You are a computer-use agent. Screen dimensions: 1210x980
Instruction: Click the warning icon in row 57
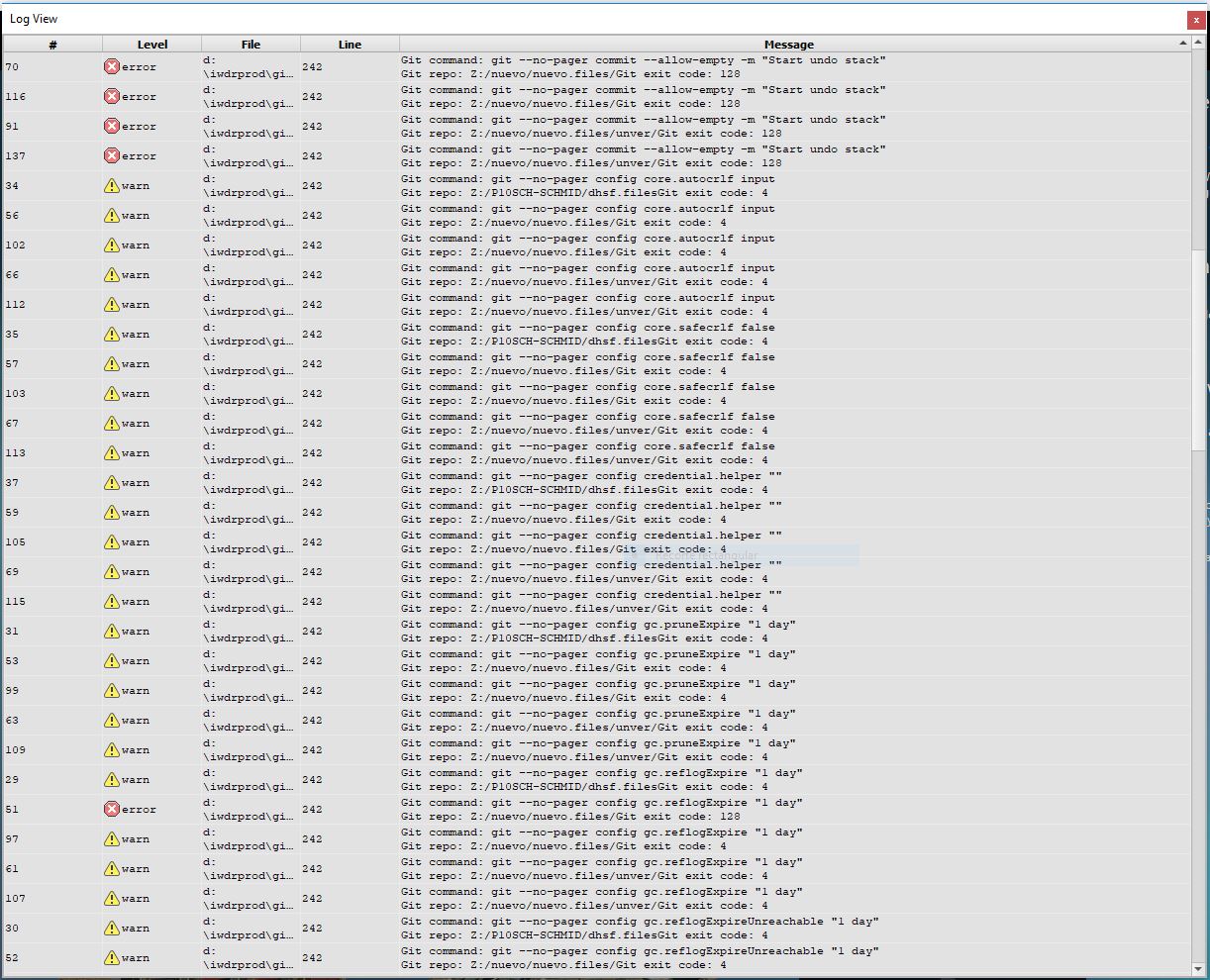112,364
